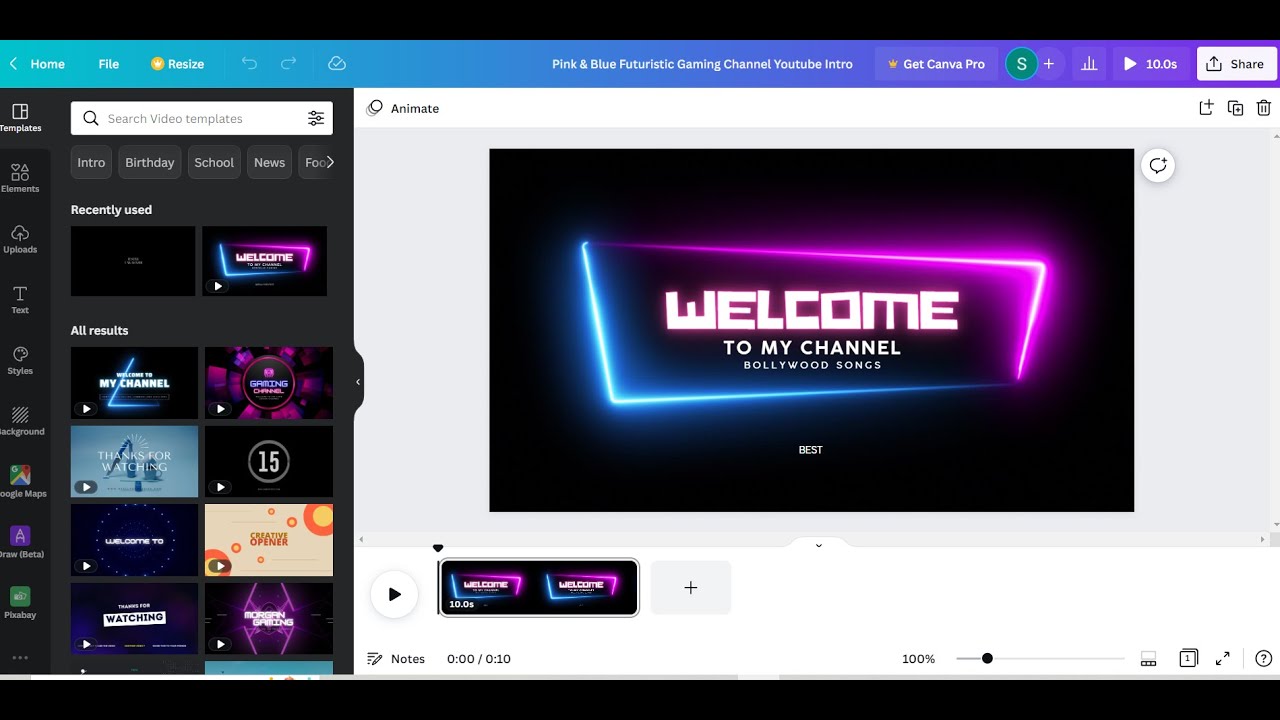1280x720 pixels.
Task: Add a new page above canvas
Action: (x=1206, y=108)
